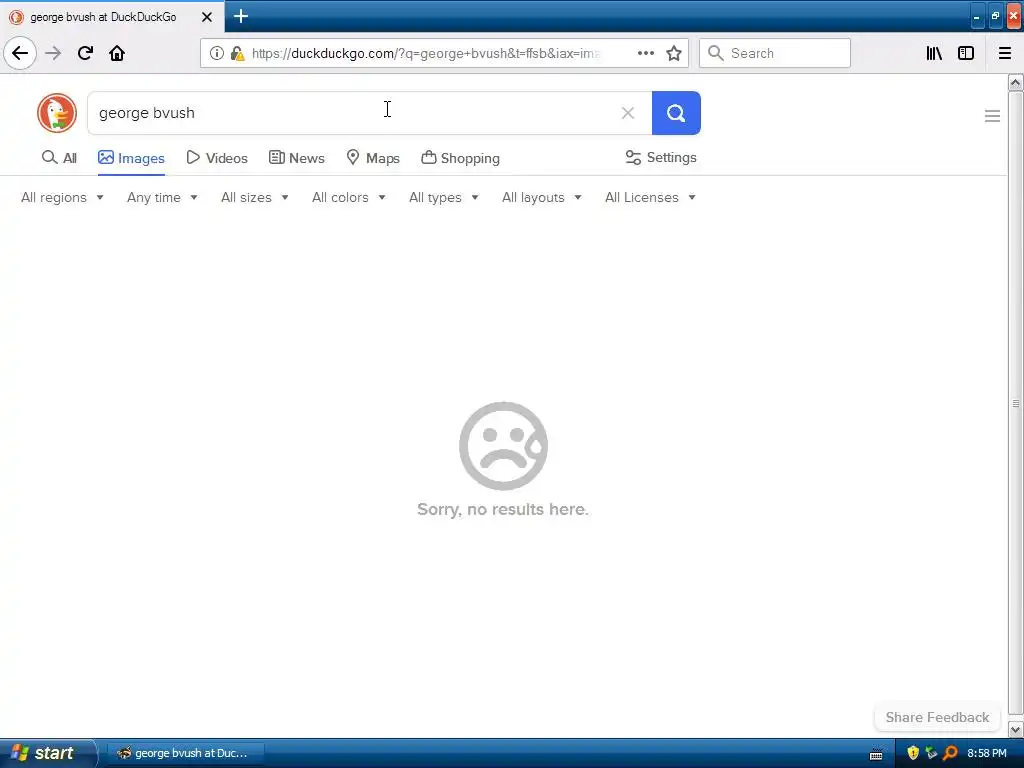Go back to the previous page
The height and width of the screenshot is (768, 1024).
(20, 53)
